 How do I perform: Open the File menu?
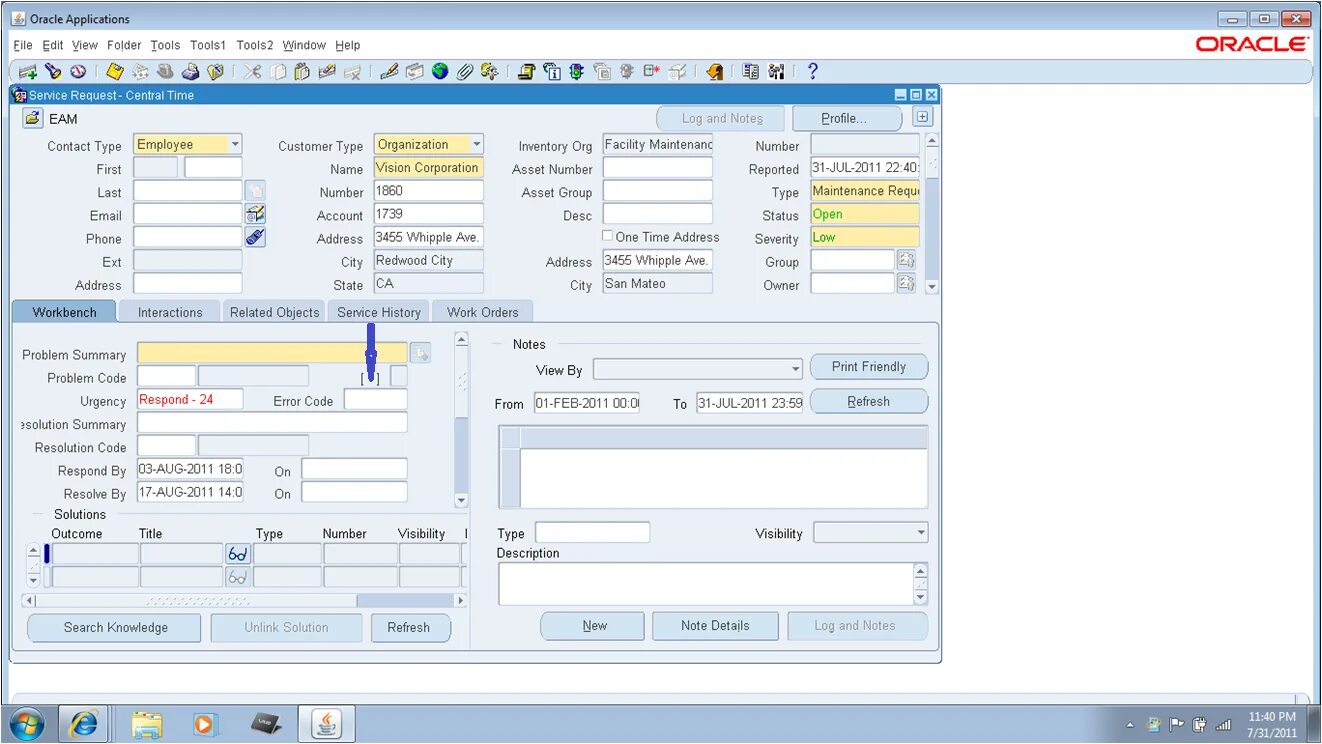point(23,45)
